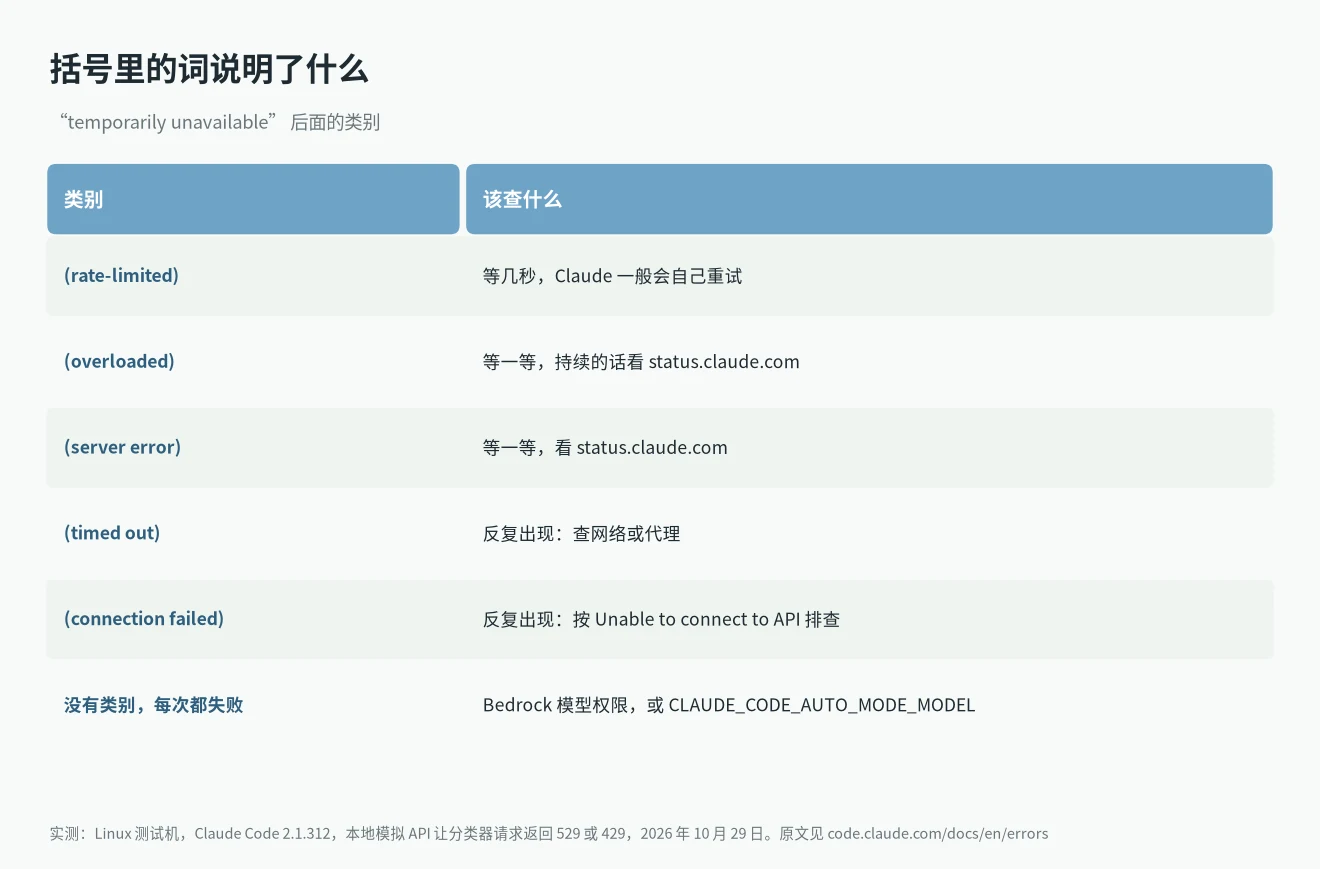Select the (server error) category cell
The width and height of the screenshot is (1320, 869).
point(122,447)
